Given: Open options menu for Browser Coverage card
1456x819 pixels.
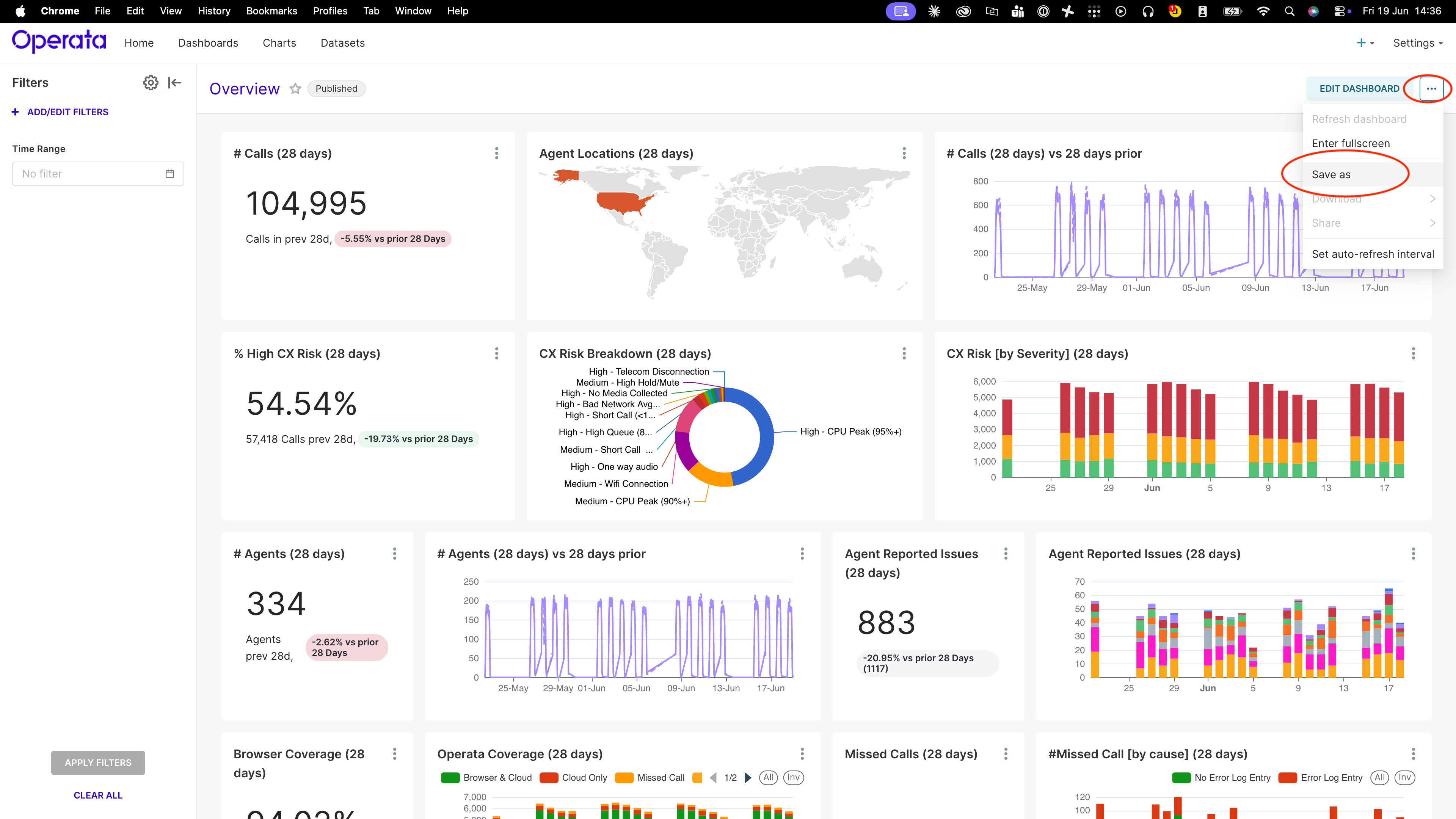Looking at the screenshot, I should 394,753.
